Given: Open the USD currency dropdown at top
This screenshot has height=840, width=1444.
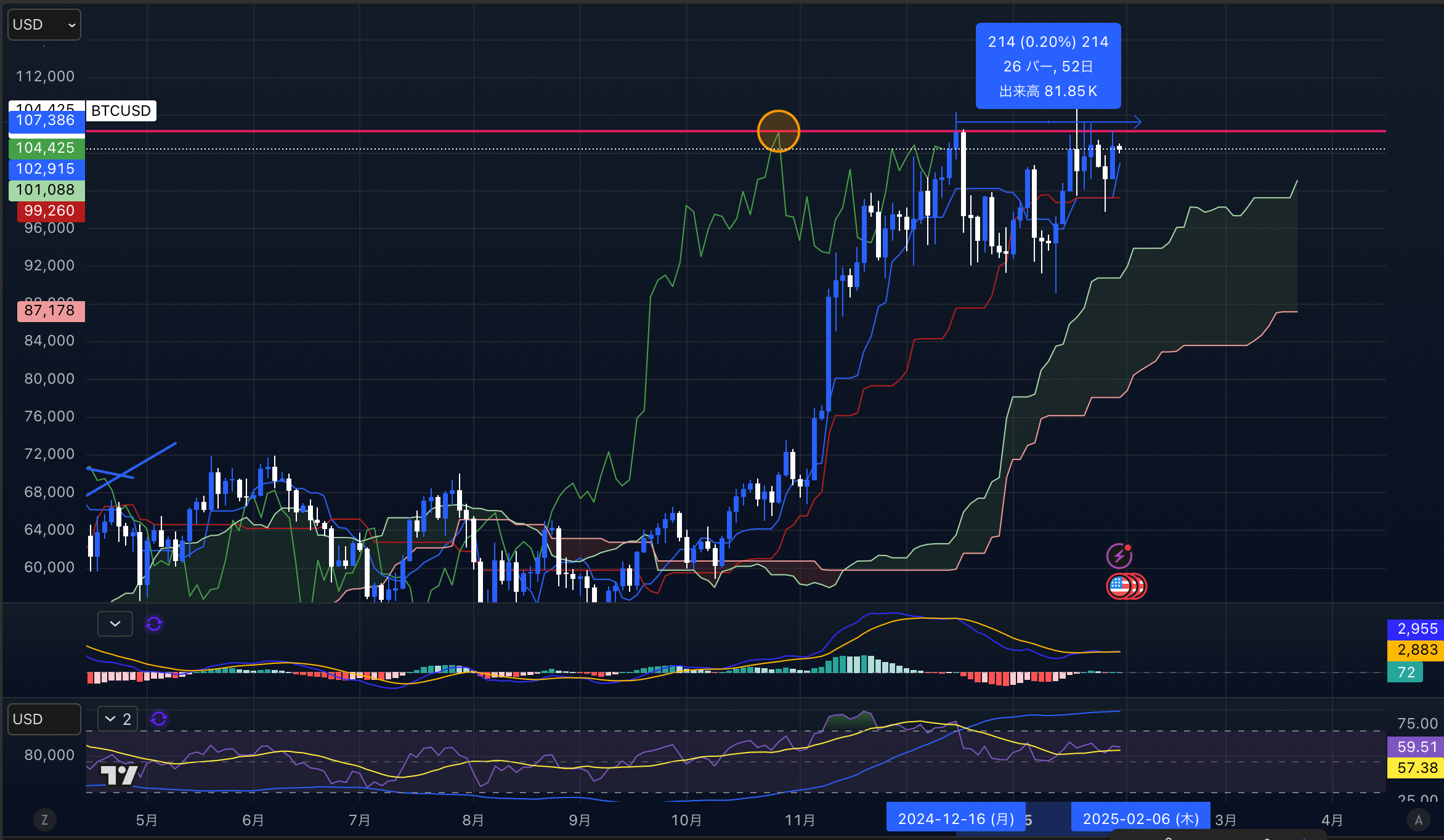Looking at the screenshot, I should (x=44, y=25).
